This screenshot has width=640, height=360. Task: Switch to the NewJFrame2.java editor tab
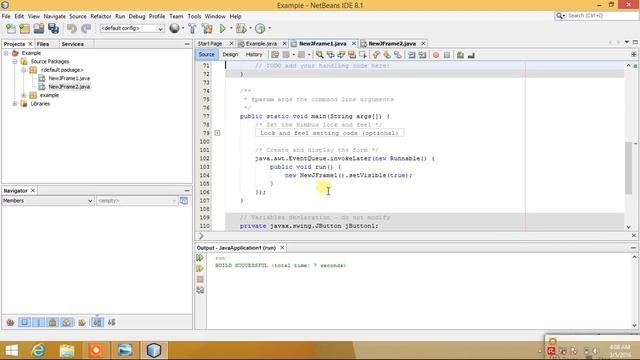[x=392, y=43]
